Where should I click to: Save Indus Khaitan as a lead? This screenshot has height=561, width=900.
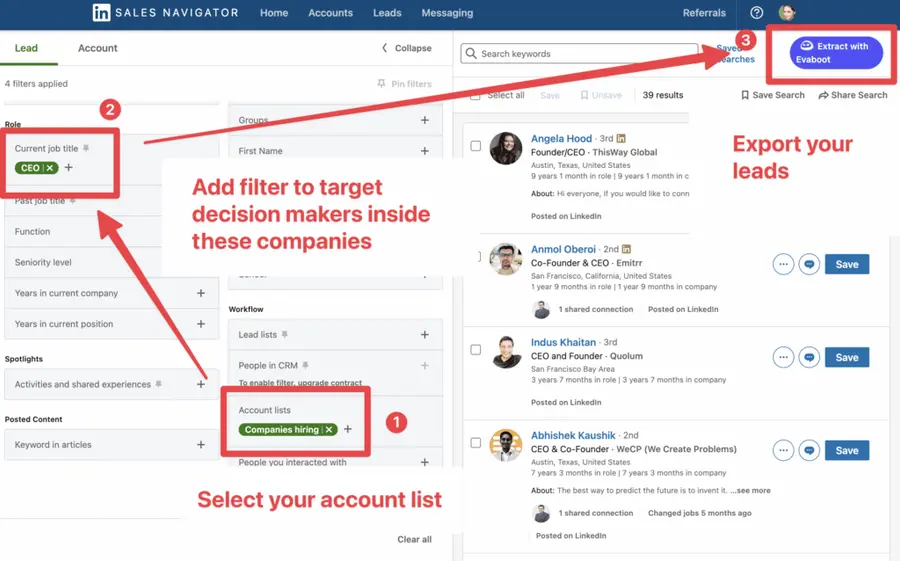pyautogui.click(x=847, y=357)
